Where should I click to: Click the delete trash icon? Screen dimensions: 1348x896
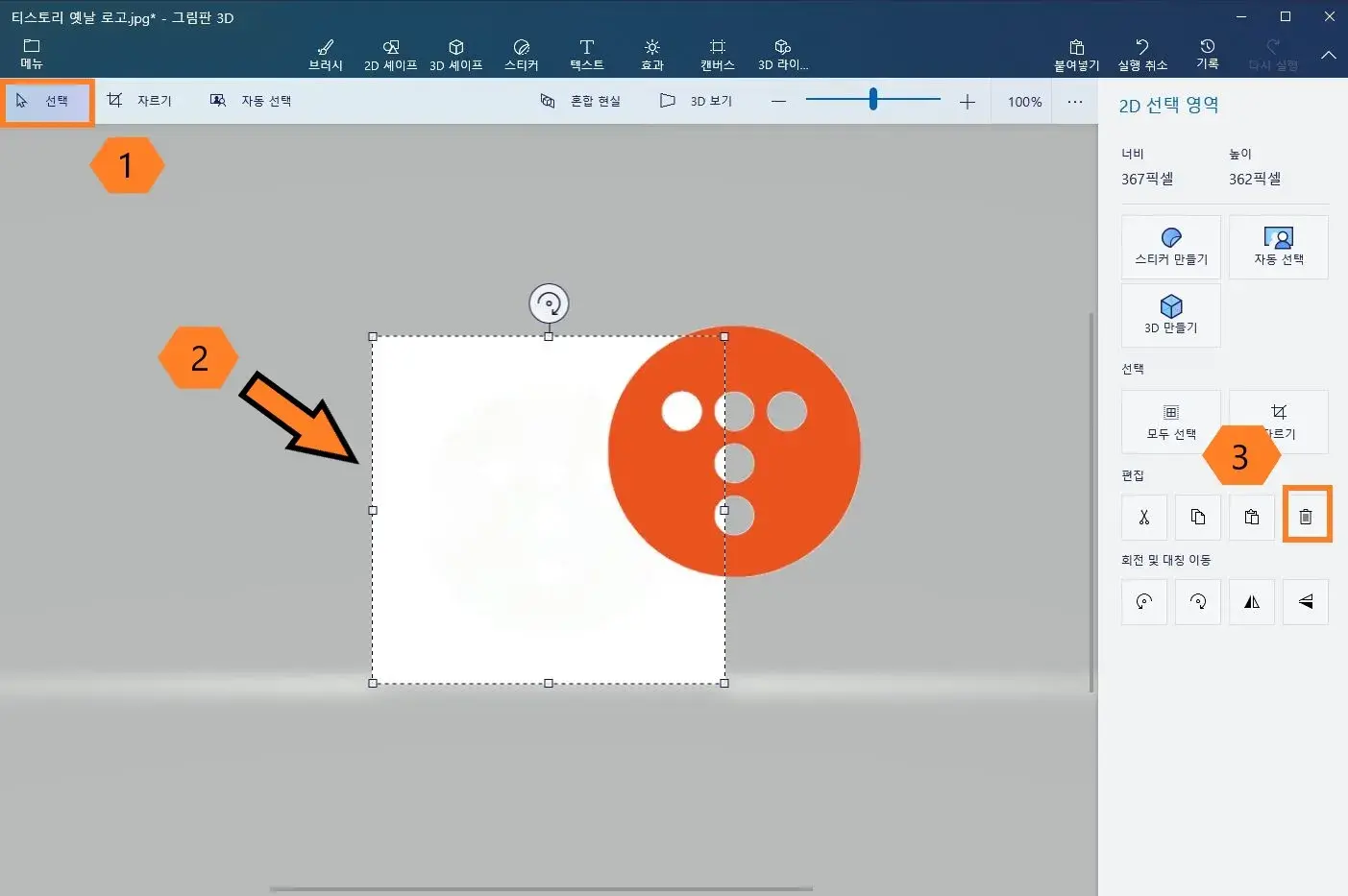1306,518
